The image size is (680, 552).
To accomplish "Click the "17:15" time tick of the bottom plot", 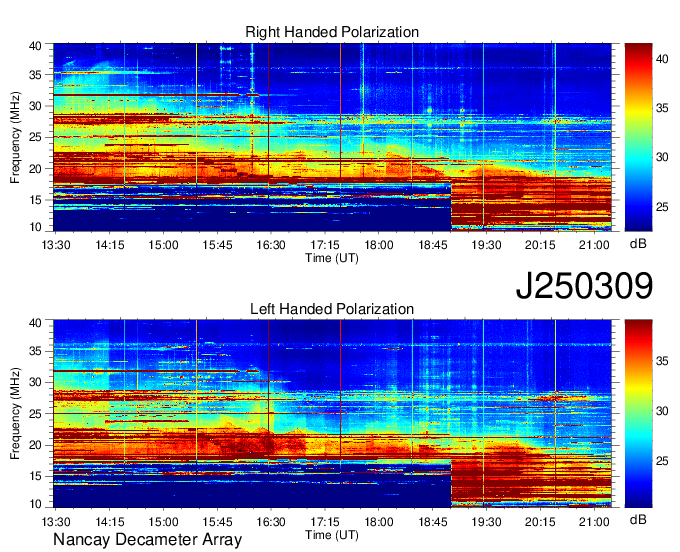I will pos(325,522).
